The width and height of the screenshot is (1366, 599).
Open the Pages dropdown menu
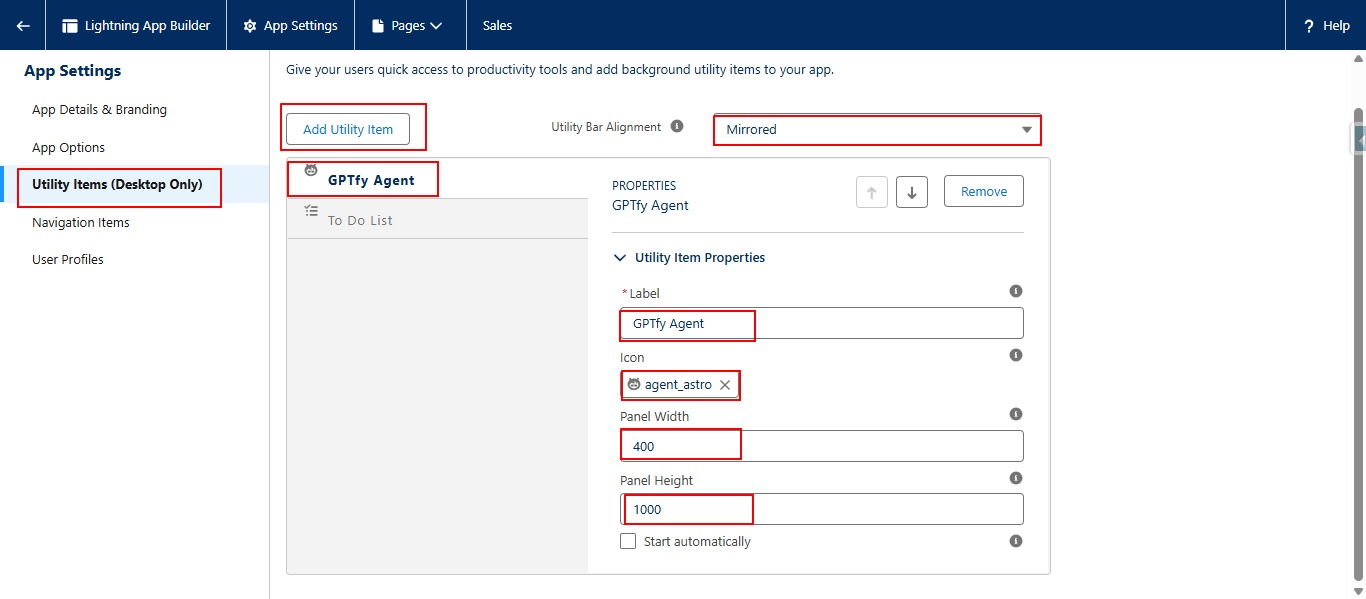pyautogui.click(x=408, y=26)
